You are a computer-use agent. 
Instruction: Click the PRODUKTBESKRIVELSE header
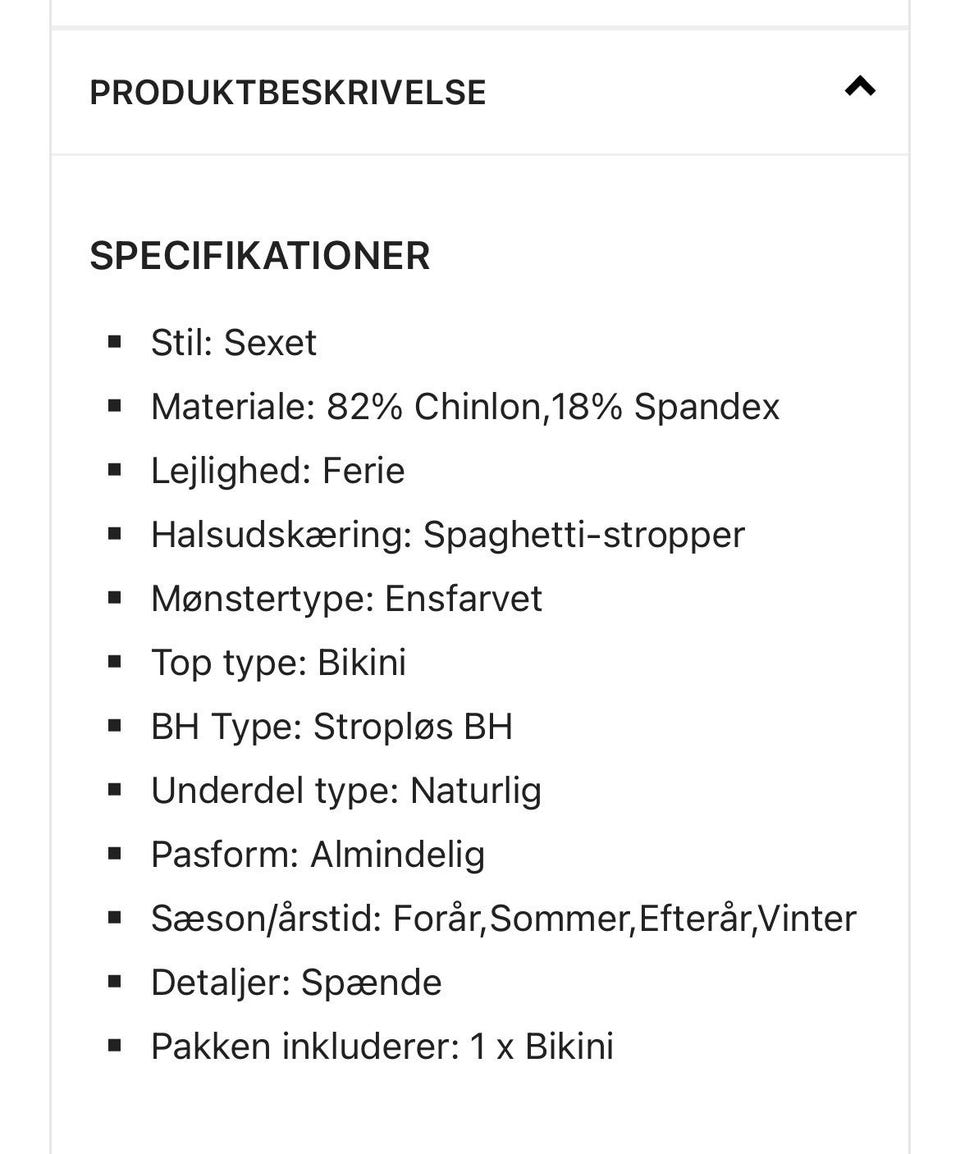(x=287, y=93)
